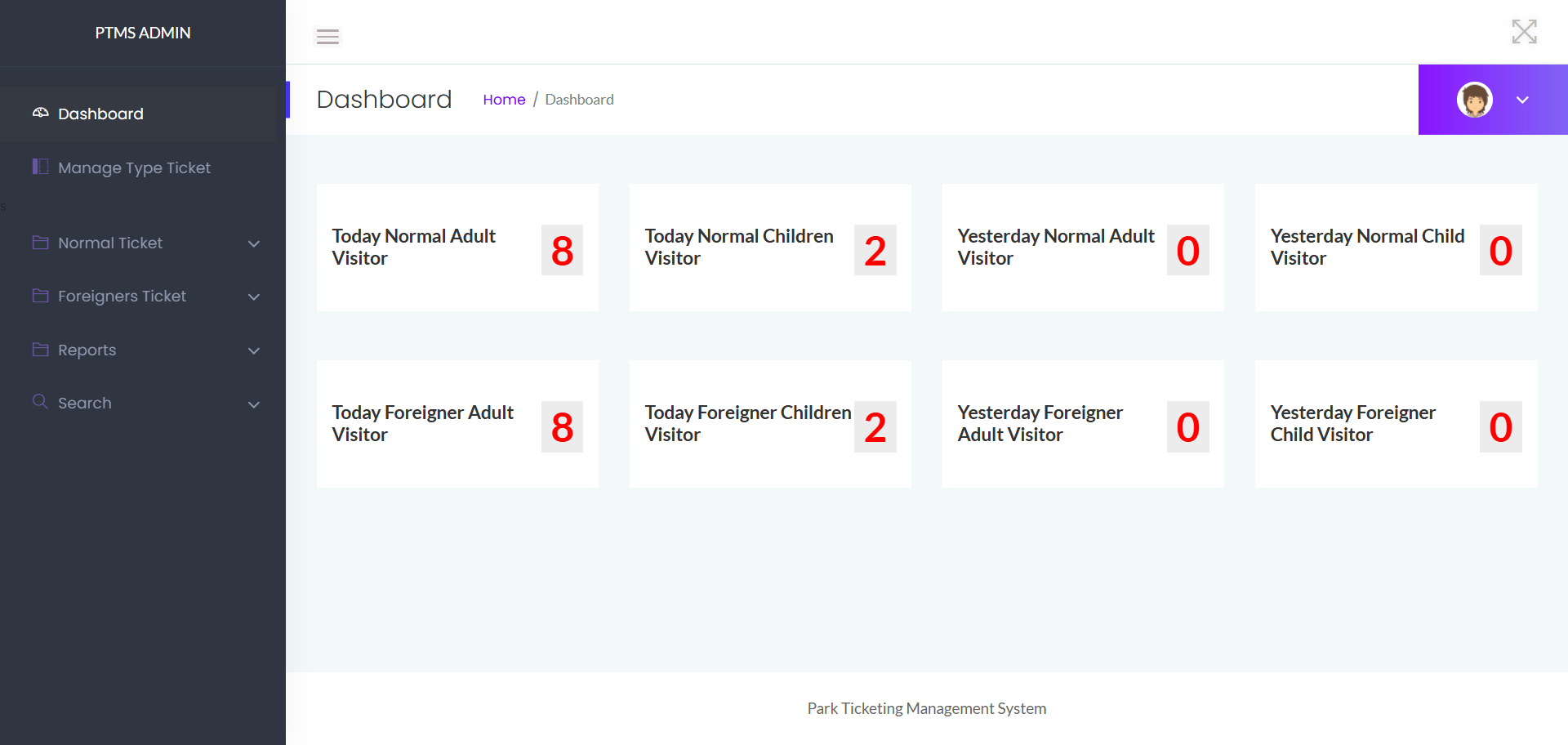Click the Home breadcrumb link
This screenshot has height=745, width=1568.
[x=504, y=99]
